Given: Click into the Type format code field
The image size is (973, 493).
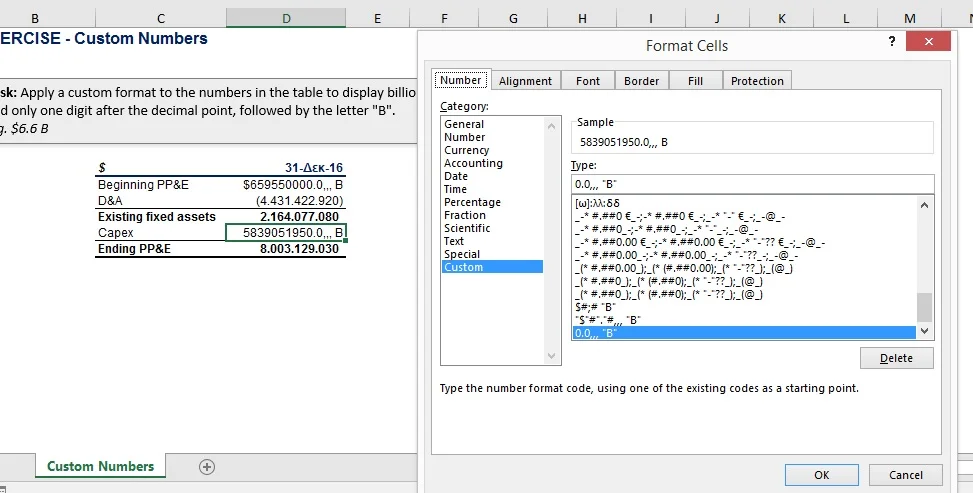Looking at the screenshot, I should click(x=750, y=184).
